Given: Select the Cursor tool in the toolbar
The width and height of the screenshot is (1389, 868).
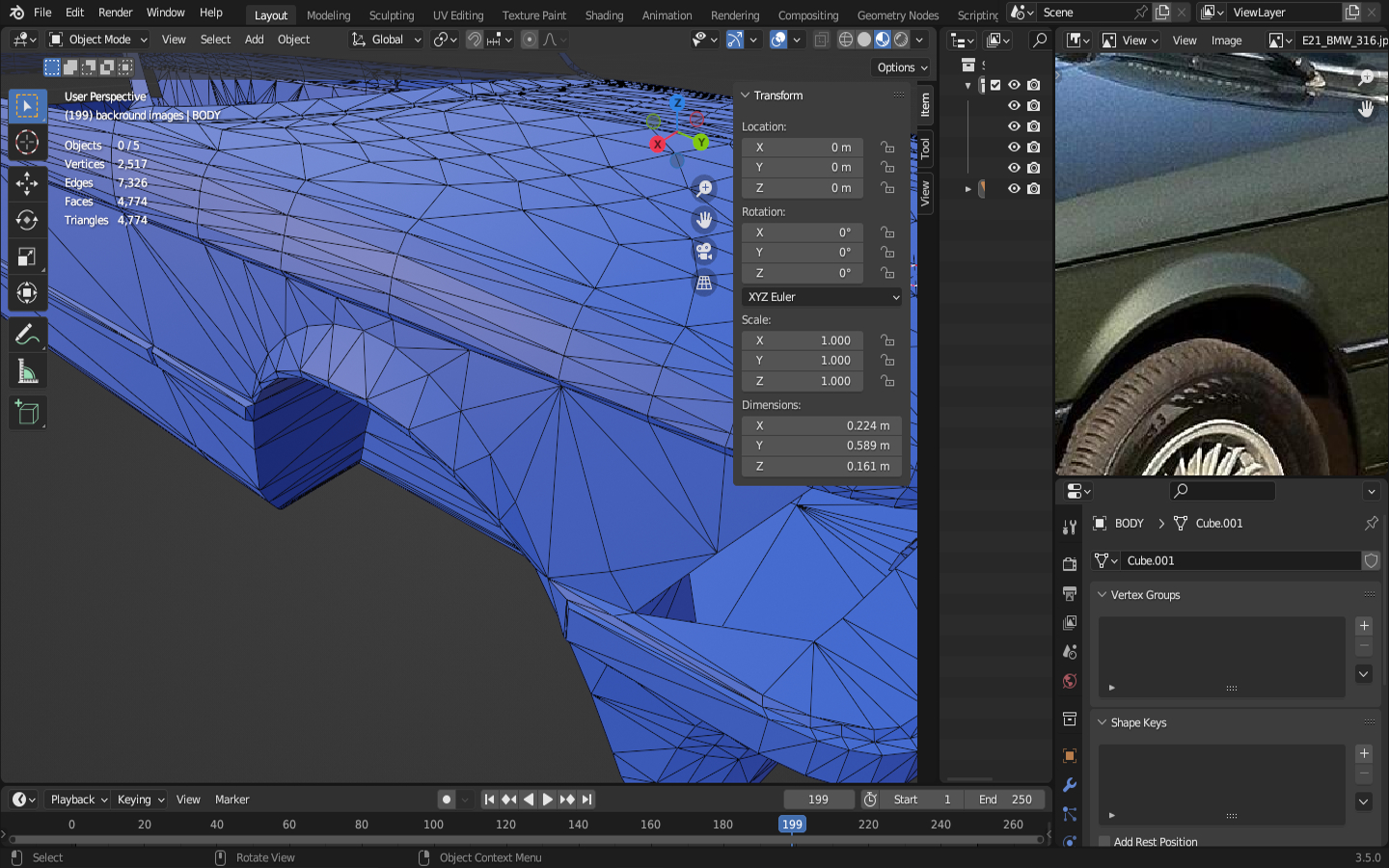Looking at the screenshot, I should (27, 143).
